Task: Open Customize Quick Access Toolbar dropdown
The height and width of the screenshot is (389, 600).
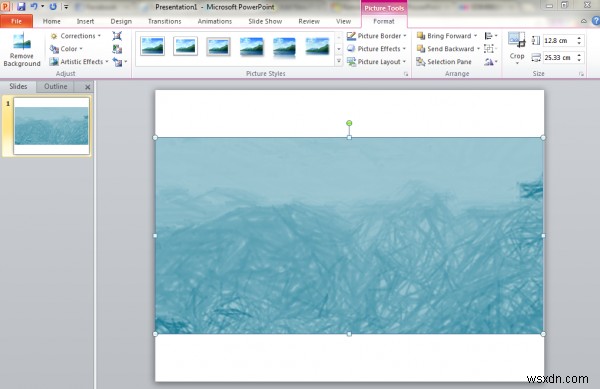Action: click(x=66, y=7)
